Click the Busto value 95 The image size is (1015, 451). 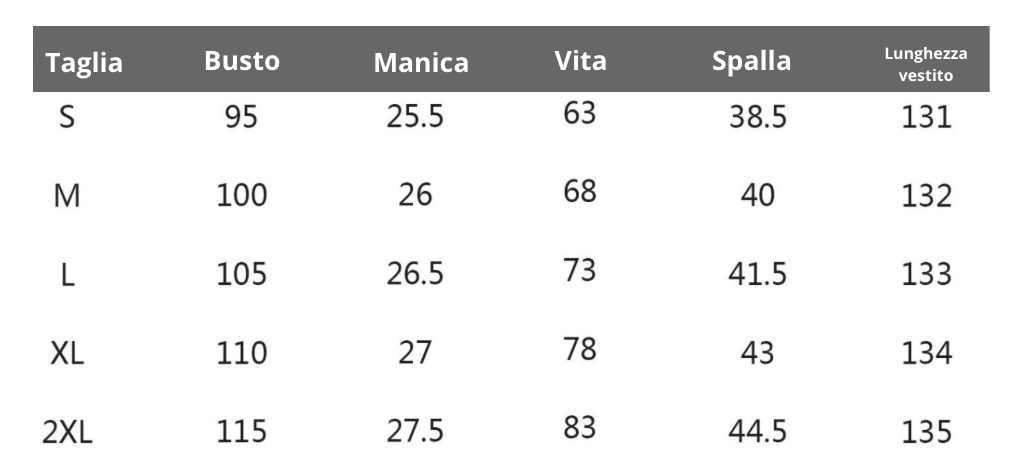click(x=241, y=118)
